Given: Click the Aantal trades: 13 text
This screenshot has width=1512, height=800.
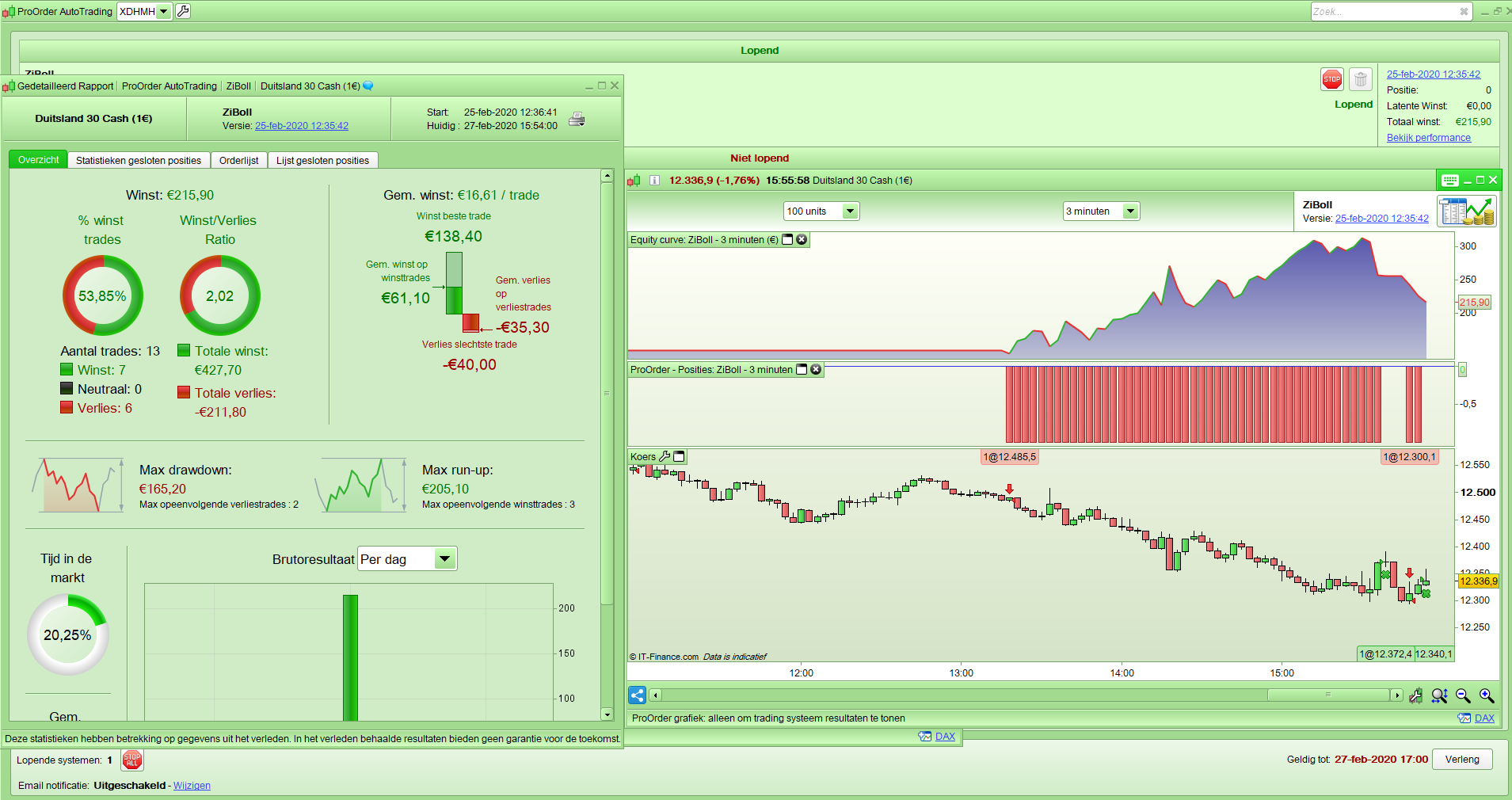Looking at the screenshot, I should click(x=110, y=351).
